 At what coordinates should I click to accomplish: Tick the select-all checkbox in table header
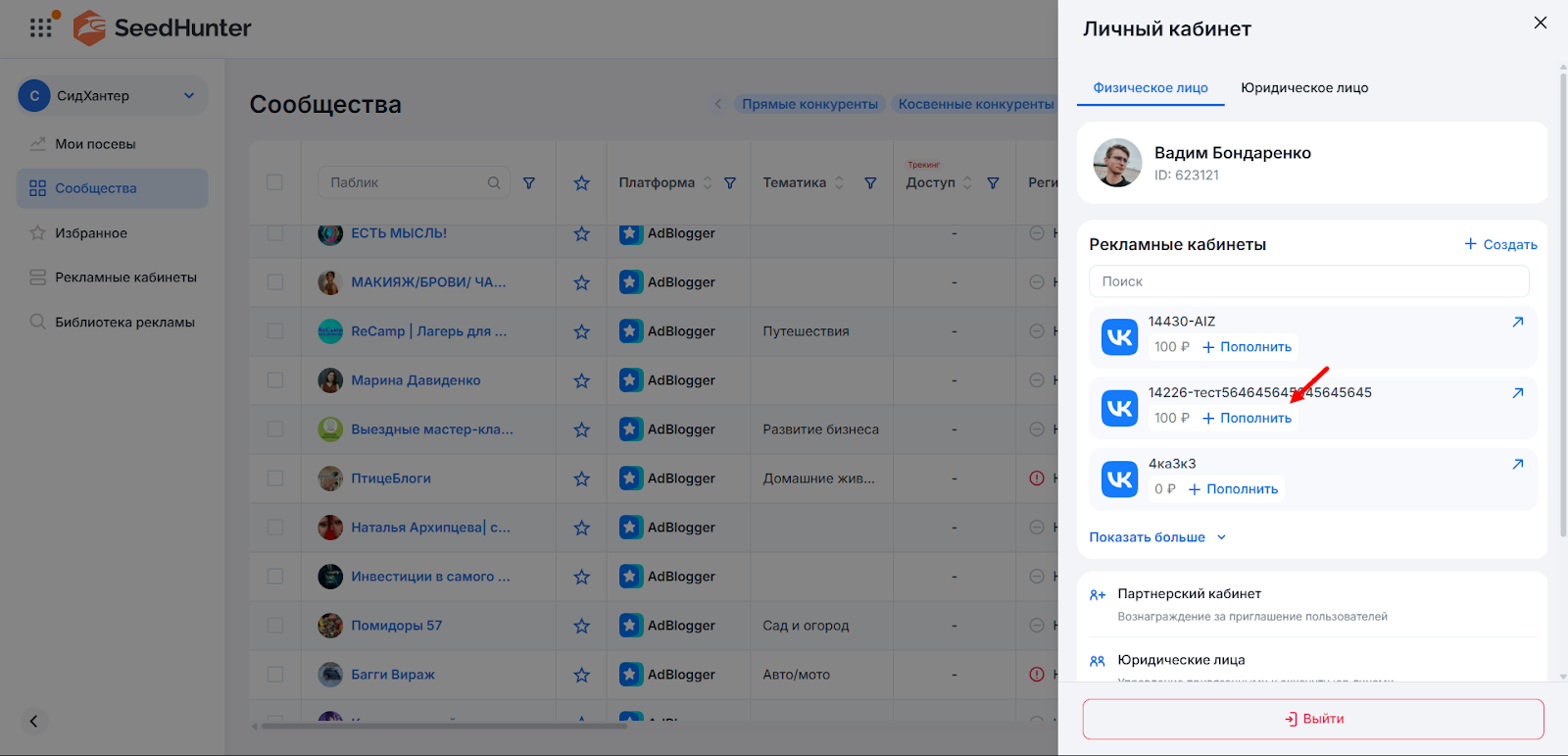pyautogui.click(x=274, y=182)
